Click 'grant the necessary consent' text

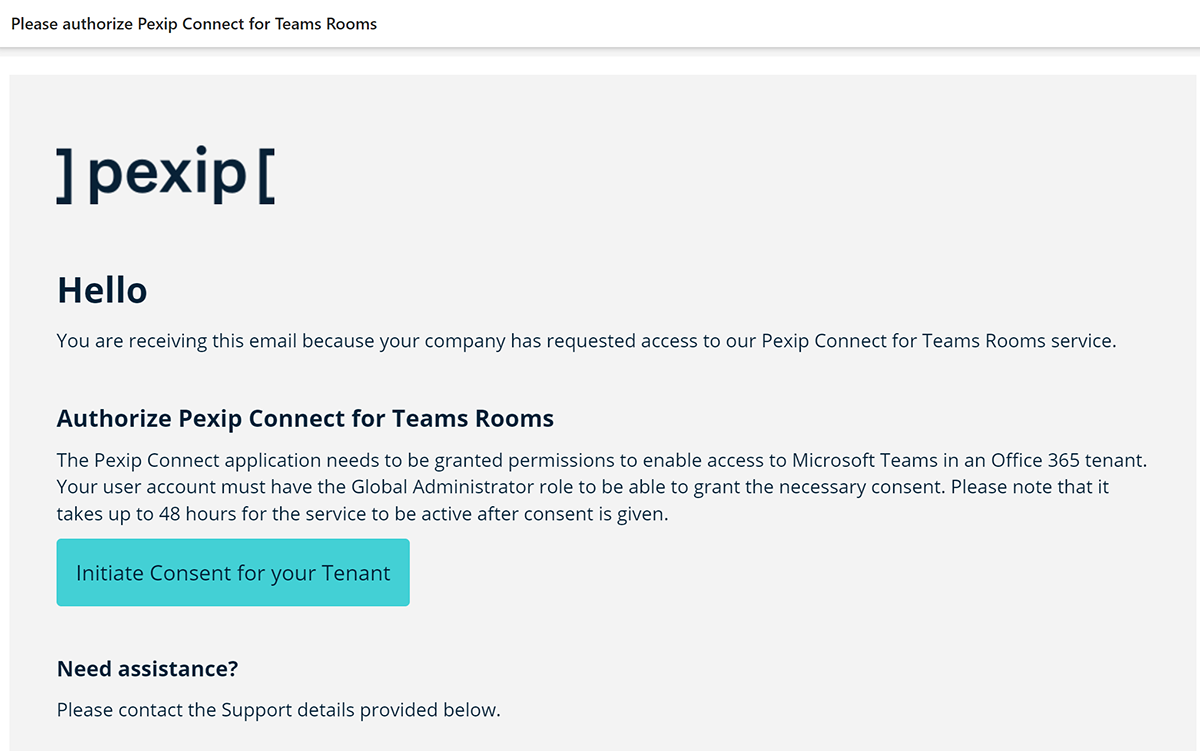click(825, 488)
